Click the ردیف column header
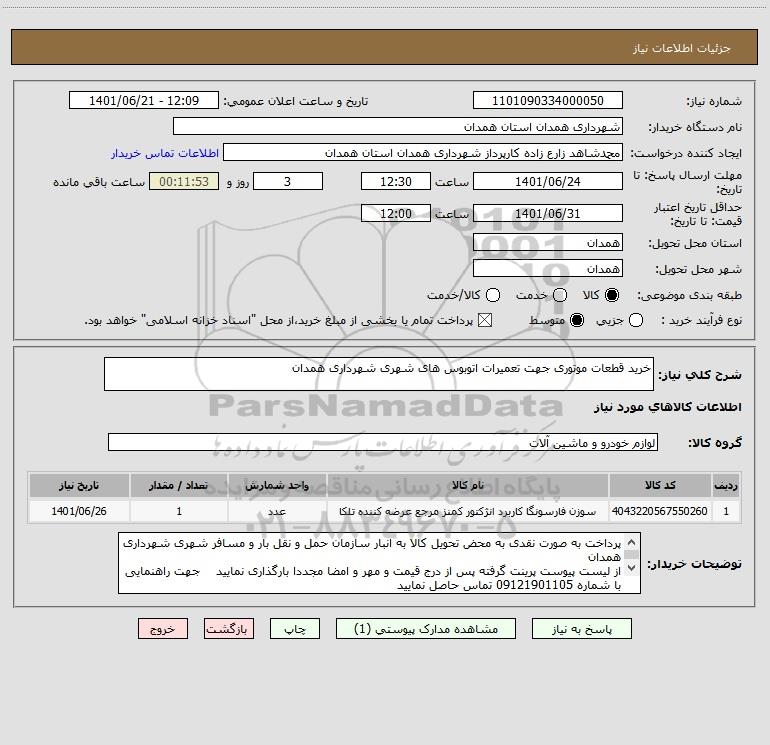 pyautogui.click(x=726, y=485)
